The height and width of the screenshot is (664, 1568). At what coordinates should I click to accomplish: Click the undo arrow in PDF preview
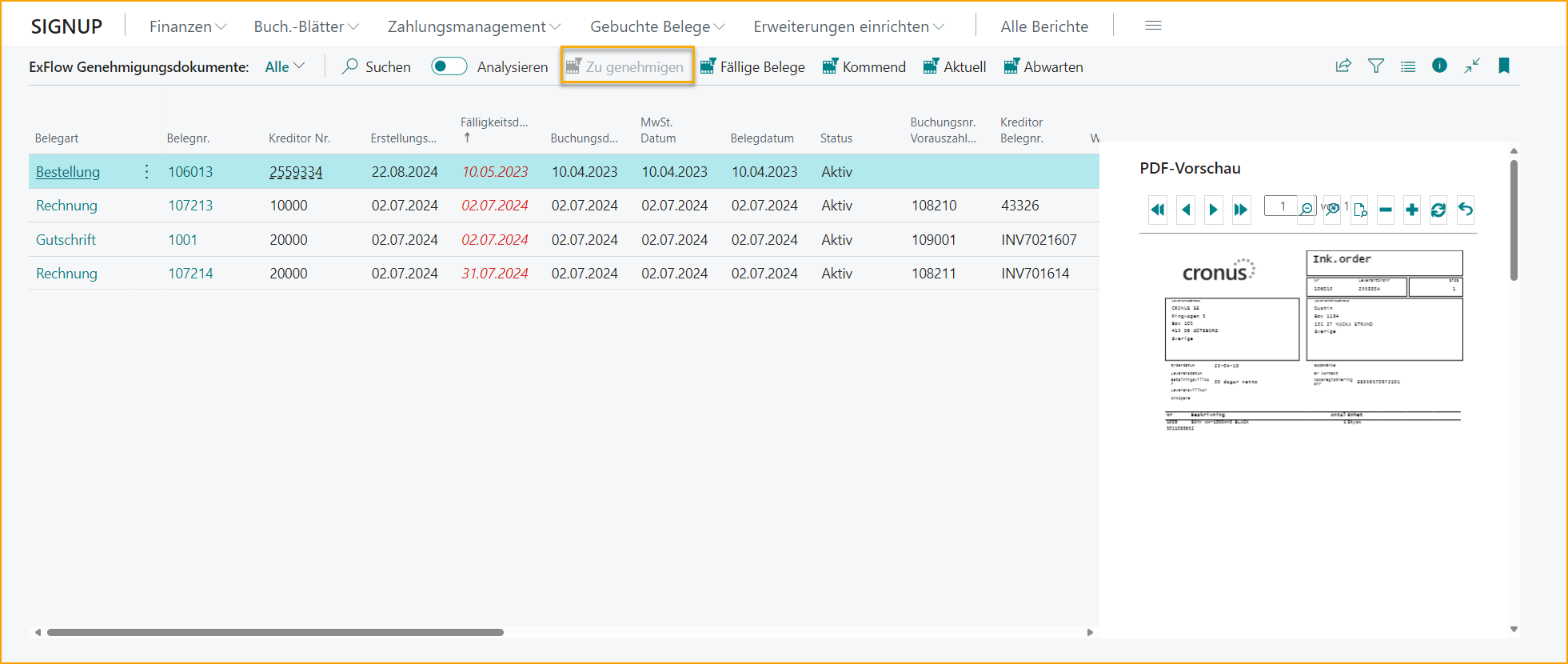[x=1466, y=210]
